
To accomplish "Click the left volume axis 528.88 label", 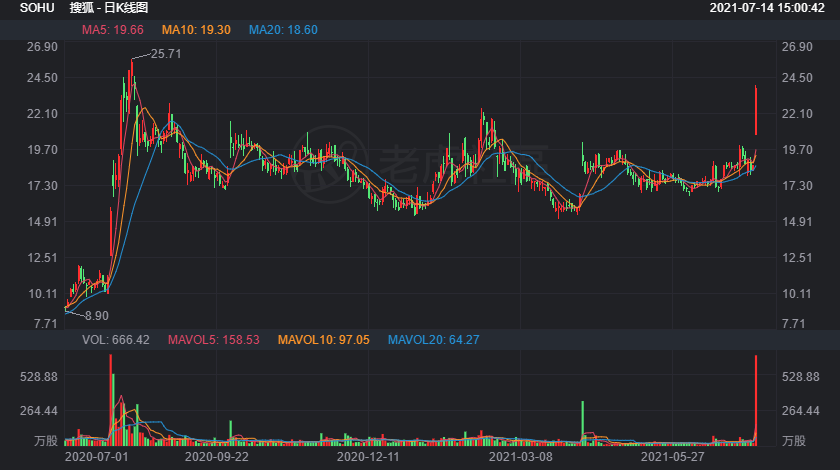I will tap(39, 377).
